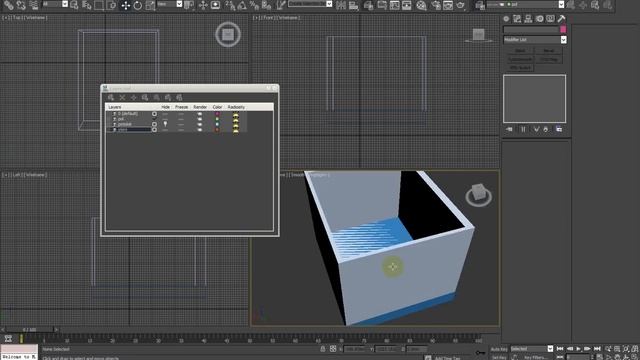Toggle hide on the layer showing the bulb icon
Screen dimensions: 640x360
tap(165, 124)
